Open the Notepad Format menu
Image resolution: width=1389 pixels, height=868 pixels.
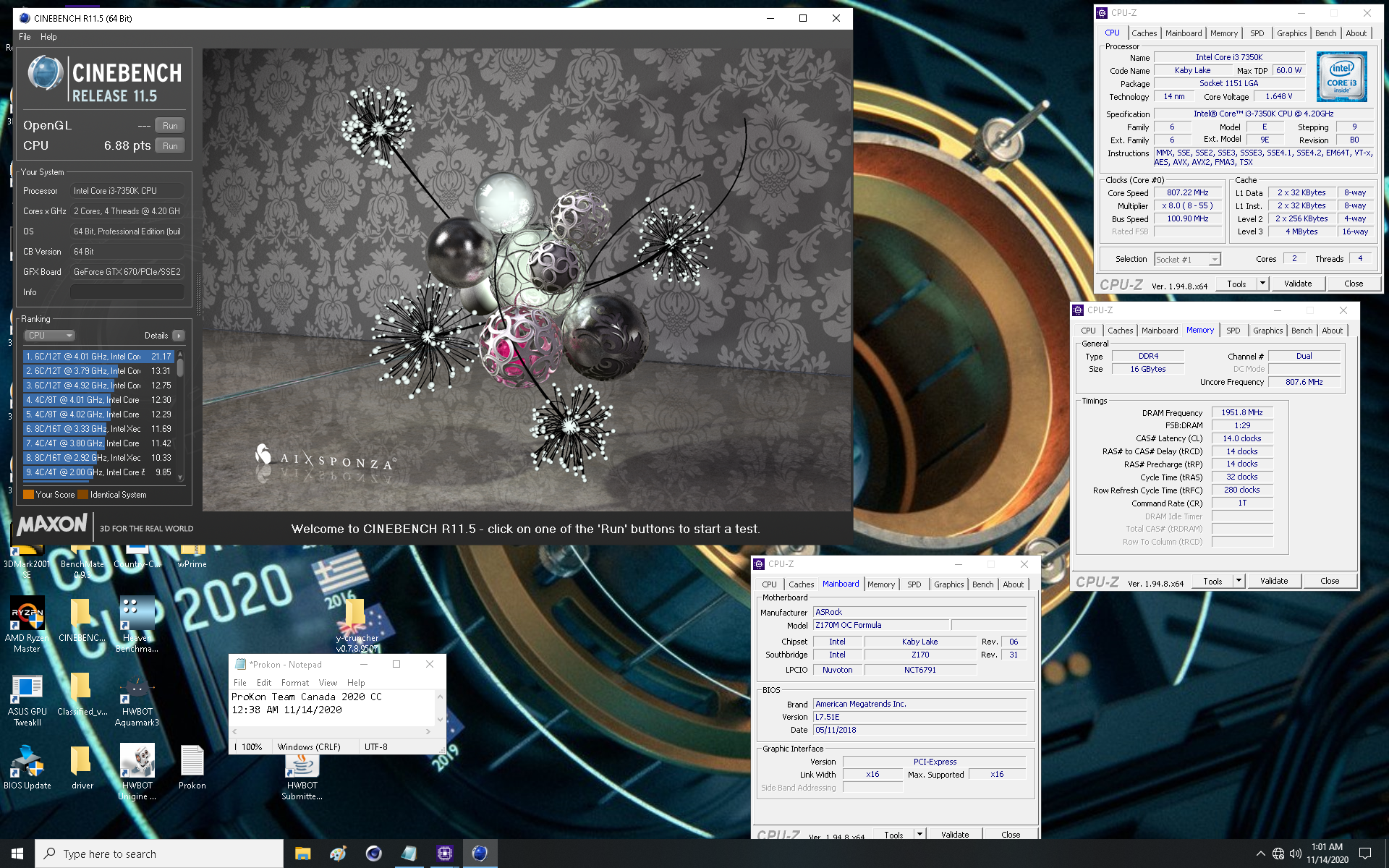(x=294, y=683)
